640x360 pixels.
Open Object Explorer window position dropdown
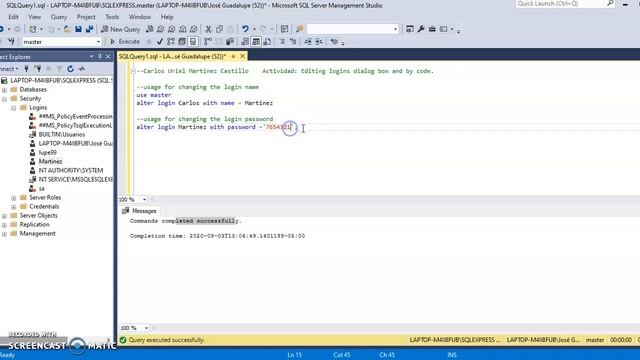91,57
